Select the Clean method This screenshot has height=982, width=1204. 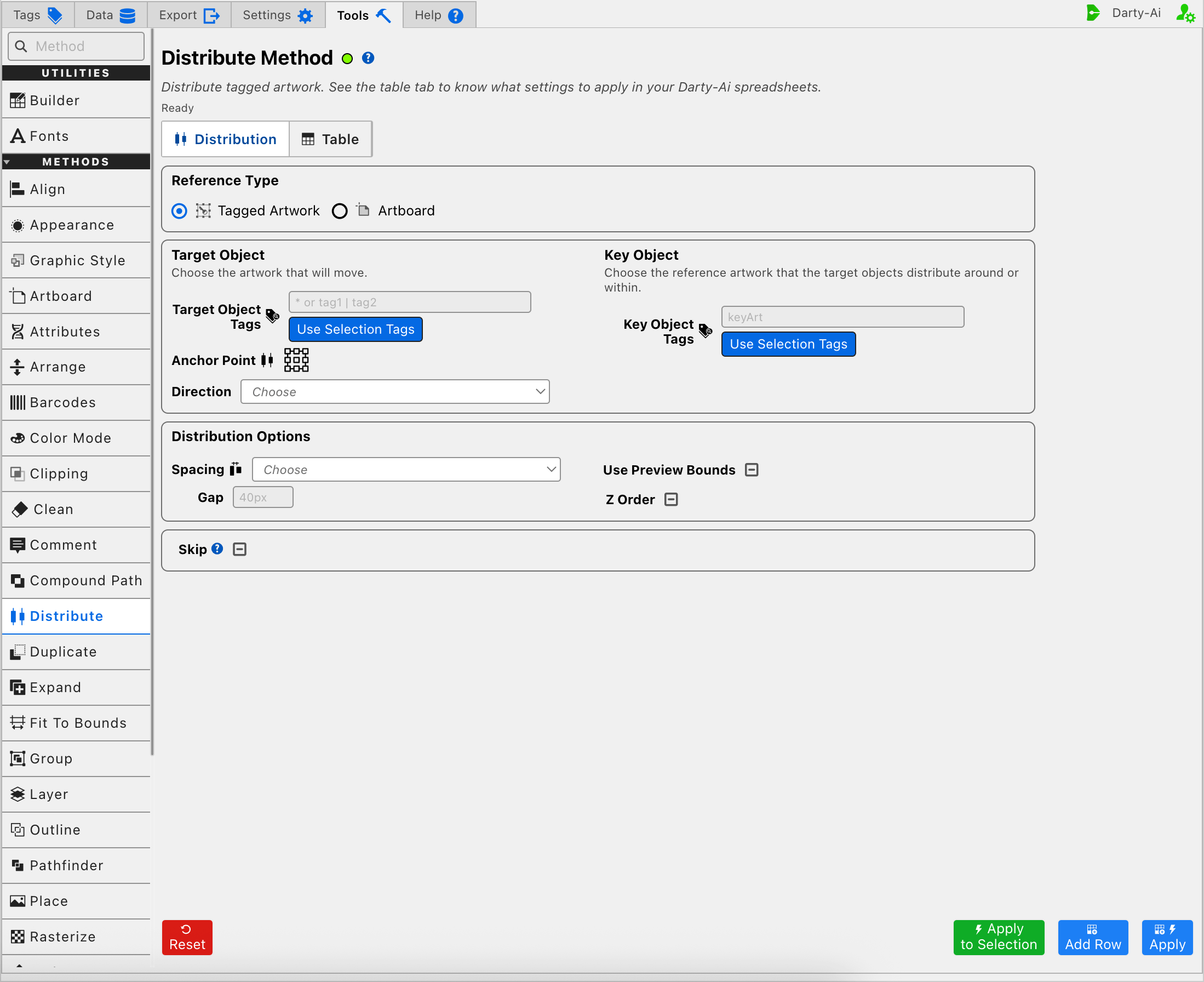(x=76, y=509)
